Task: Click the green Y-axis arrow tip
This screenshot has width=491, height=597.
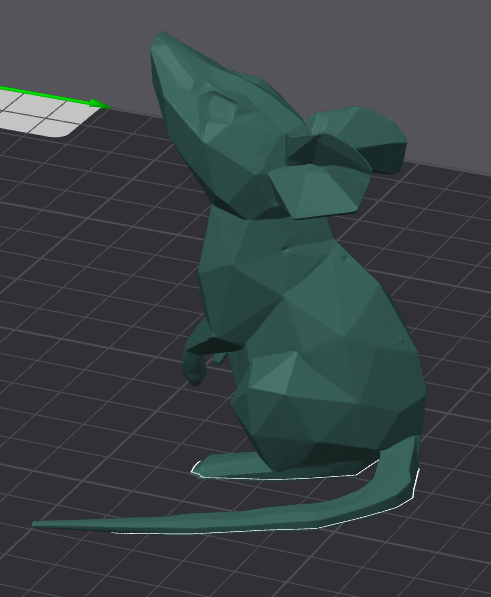Action: (x=101, y=104)
